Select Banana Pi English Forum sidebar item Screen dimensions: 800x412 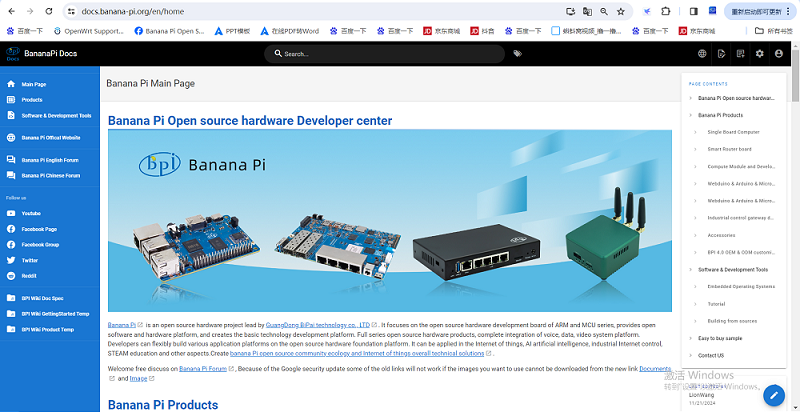click(50, 160)
